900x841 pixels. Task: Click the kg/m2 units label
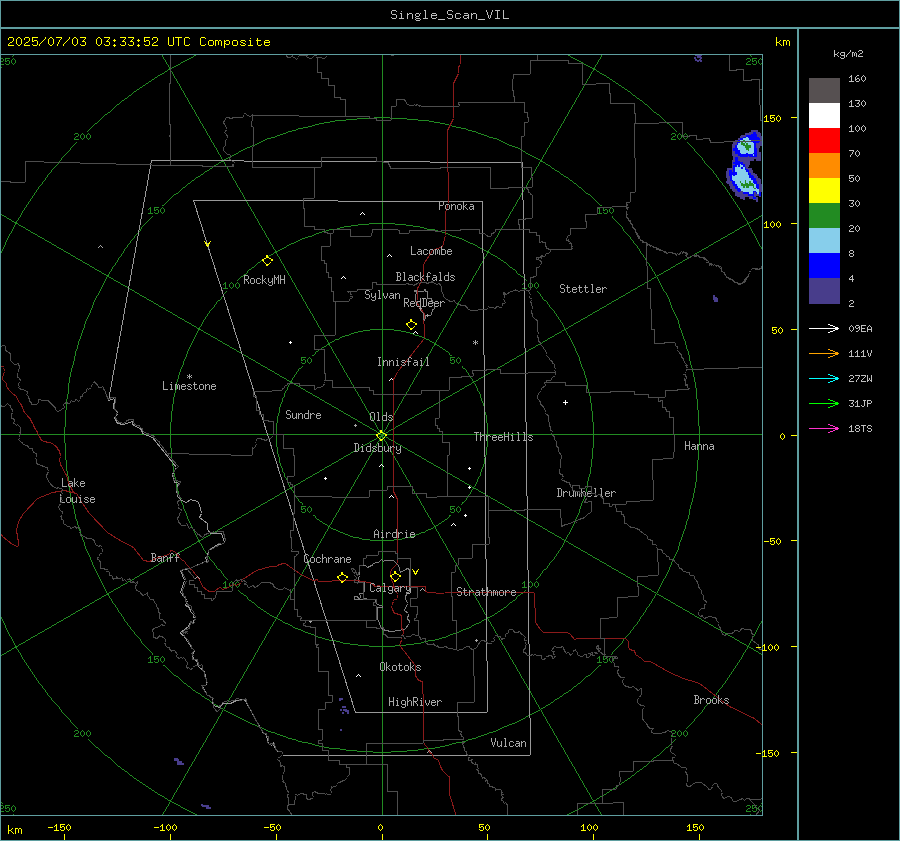tap(848, 54)
